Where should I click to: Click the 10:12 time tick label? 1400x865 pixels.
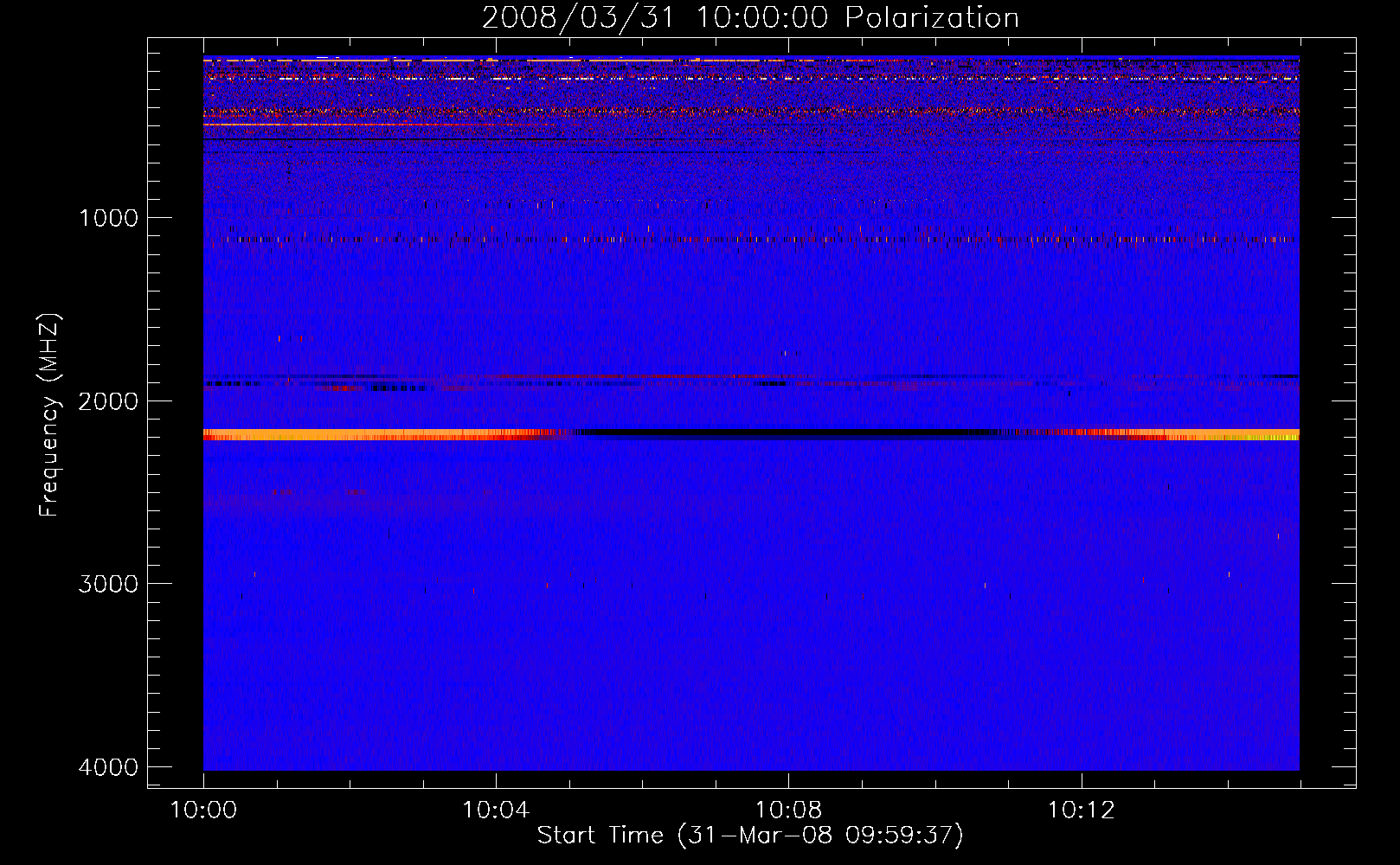[x=1081, y=811]
